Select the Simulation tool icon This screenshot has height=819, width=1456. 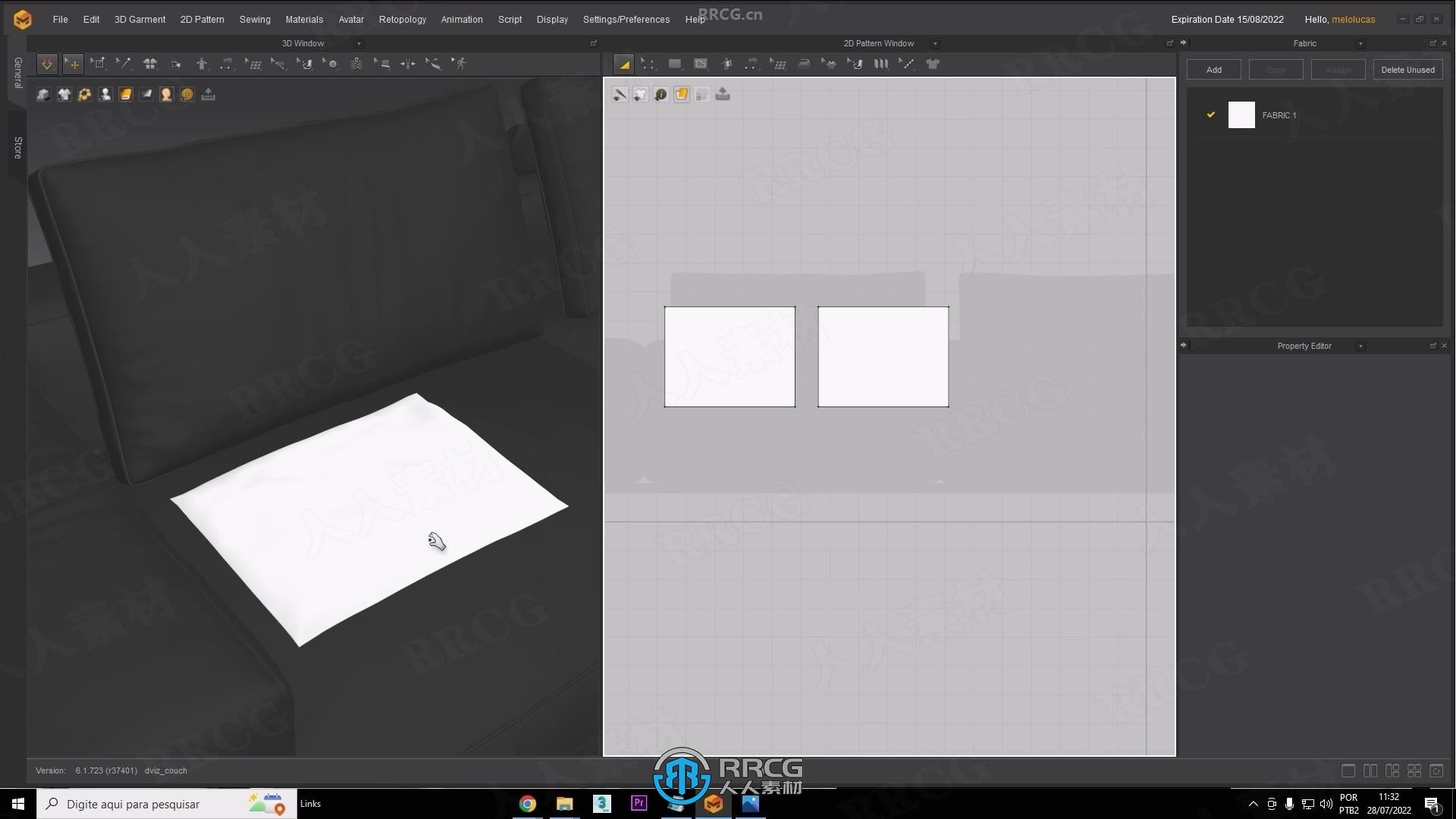coord(47,63)
